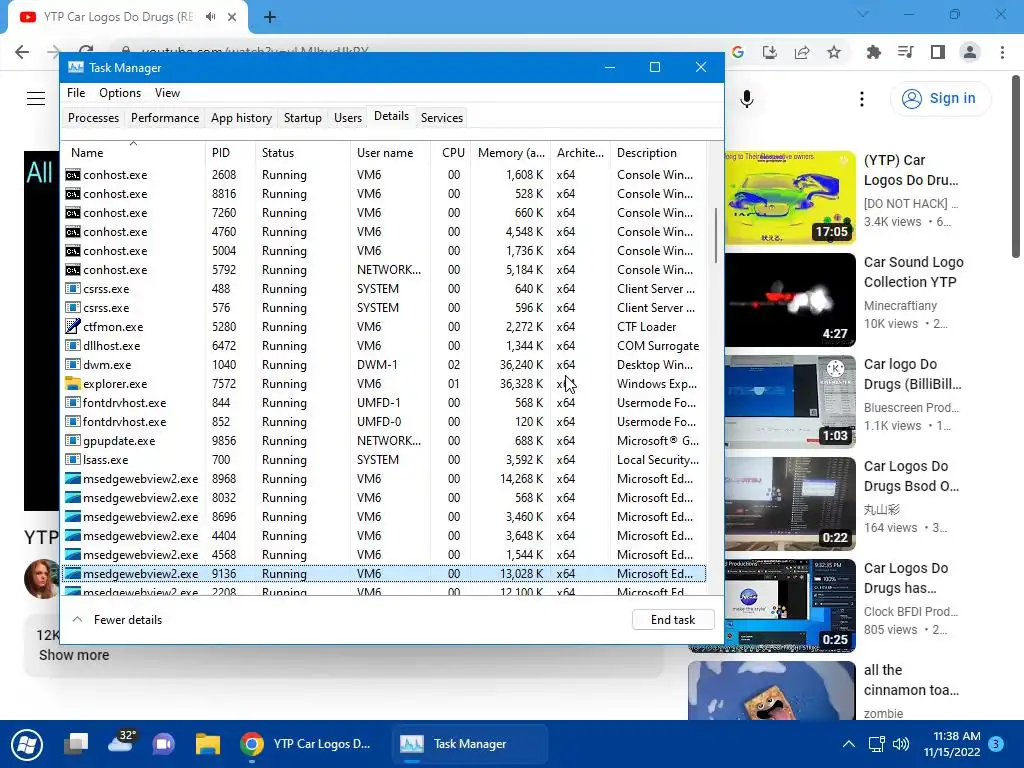Viewport: 1024px width, 768px height.
Task: Toggle Chrome side panel icon
Action: (x=938, y=52)
